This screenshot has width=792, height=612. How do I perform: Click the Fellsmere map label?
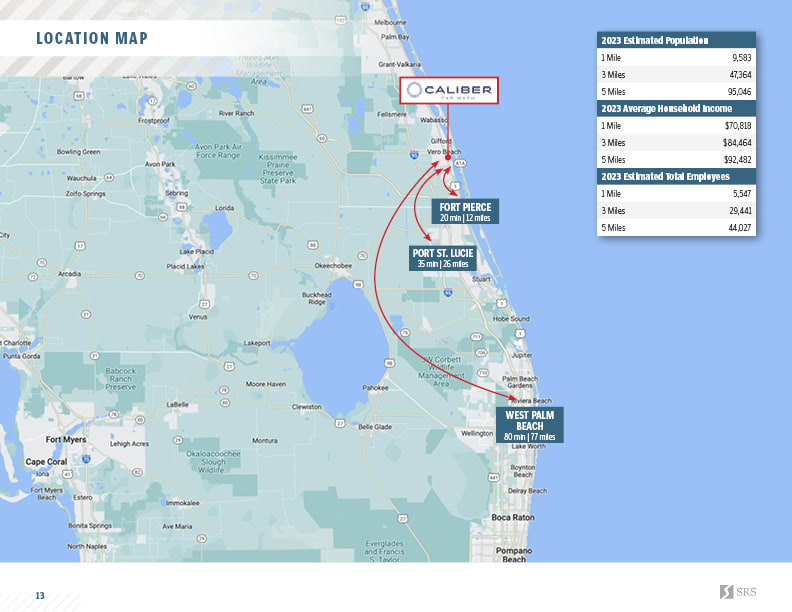[391, 115]
